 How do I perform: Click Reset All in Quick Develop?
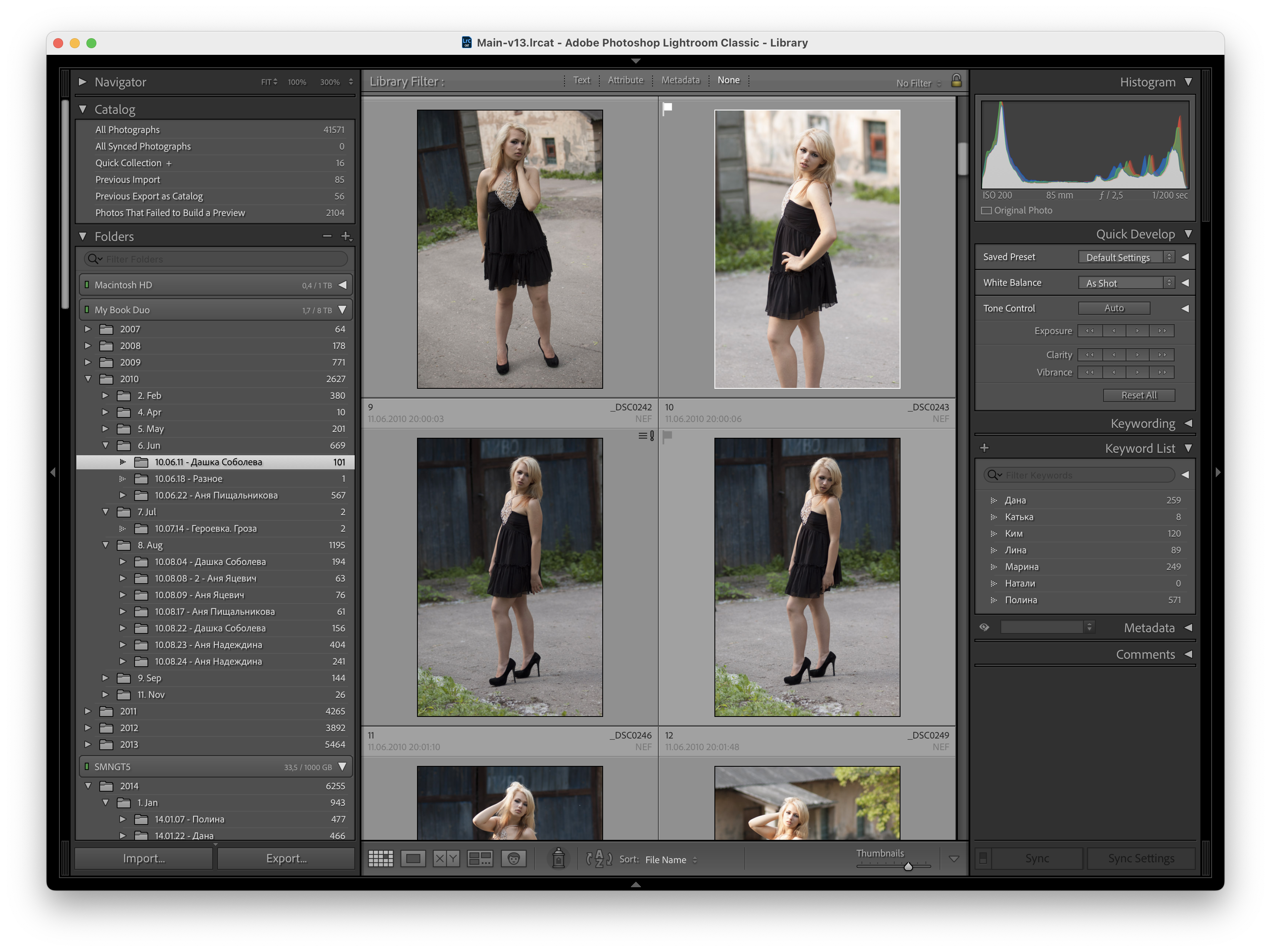(1139, 395)
